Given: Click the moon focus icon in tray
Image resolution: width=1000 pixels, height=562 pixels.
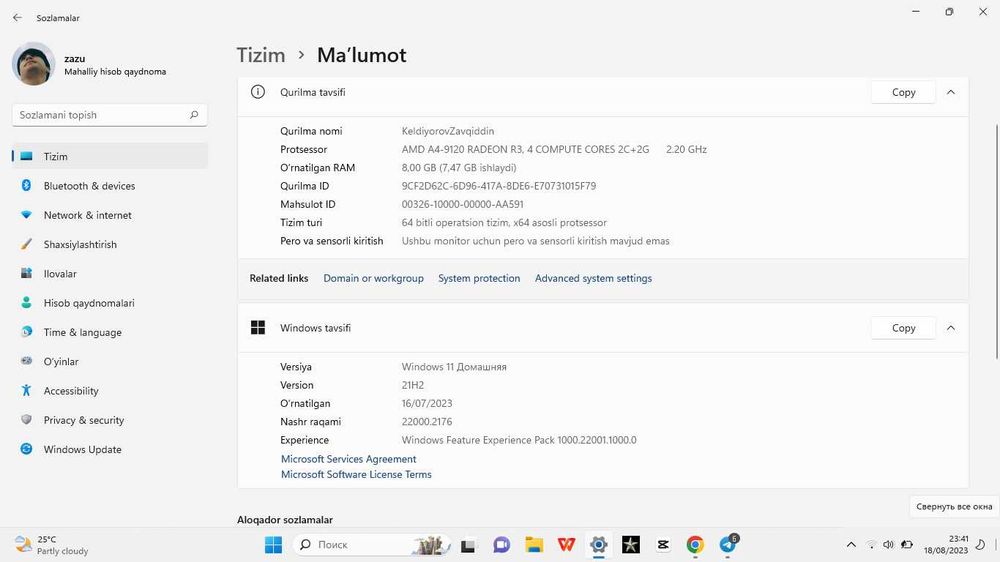Looking at the screenshot, I should click(981, 545).
